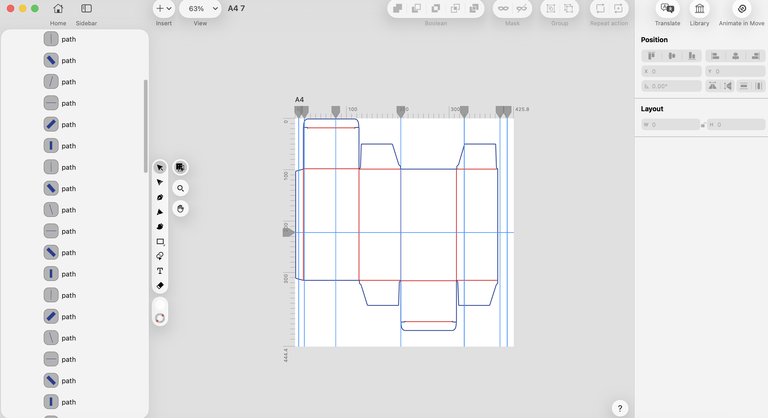Click the X position field
768x418 pixels.
pos(672,72)
